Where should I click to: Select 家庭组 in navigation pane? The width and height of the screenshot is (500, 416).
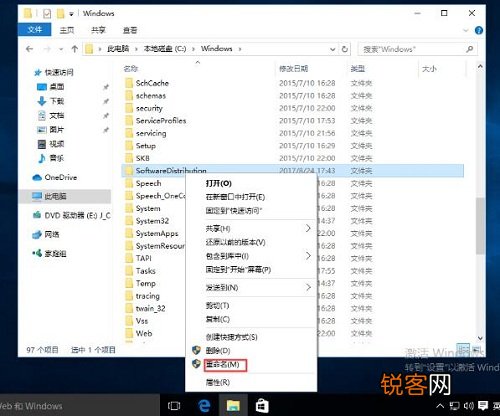click(x=55, y=254)
